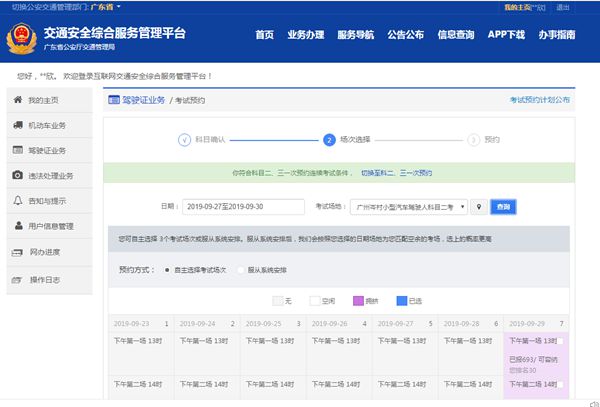Click the blue 已选 legend swatch
This screenshot has height=407, width=600.
[402, 301]
